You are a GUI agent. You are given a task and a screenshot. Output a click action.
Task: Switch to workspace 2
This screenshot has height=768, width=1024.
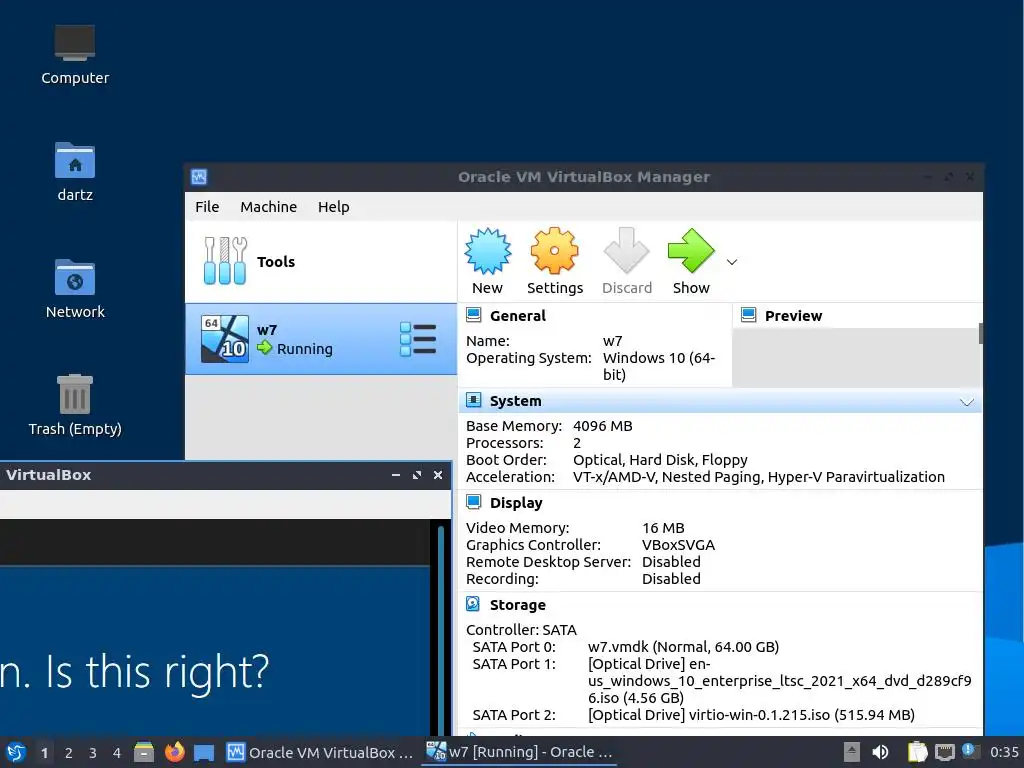(69, 753)
